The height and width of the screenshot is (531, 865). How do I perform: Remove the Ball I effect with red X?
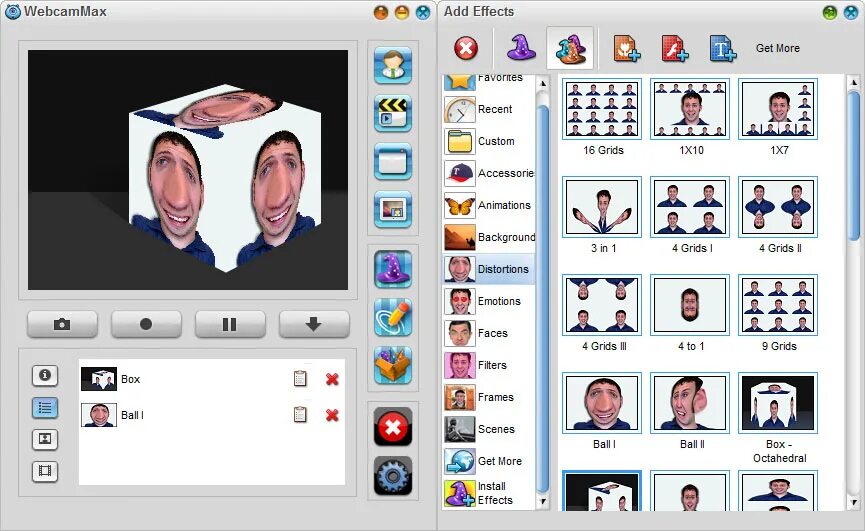(x=332, y=415)
